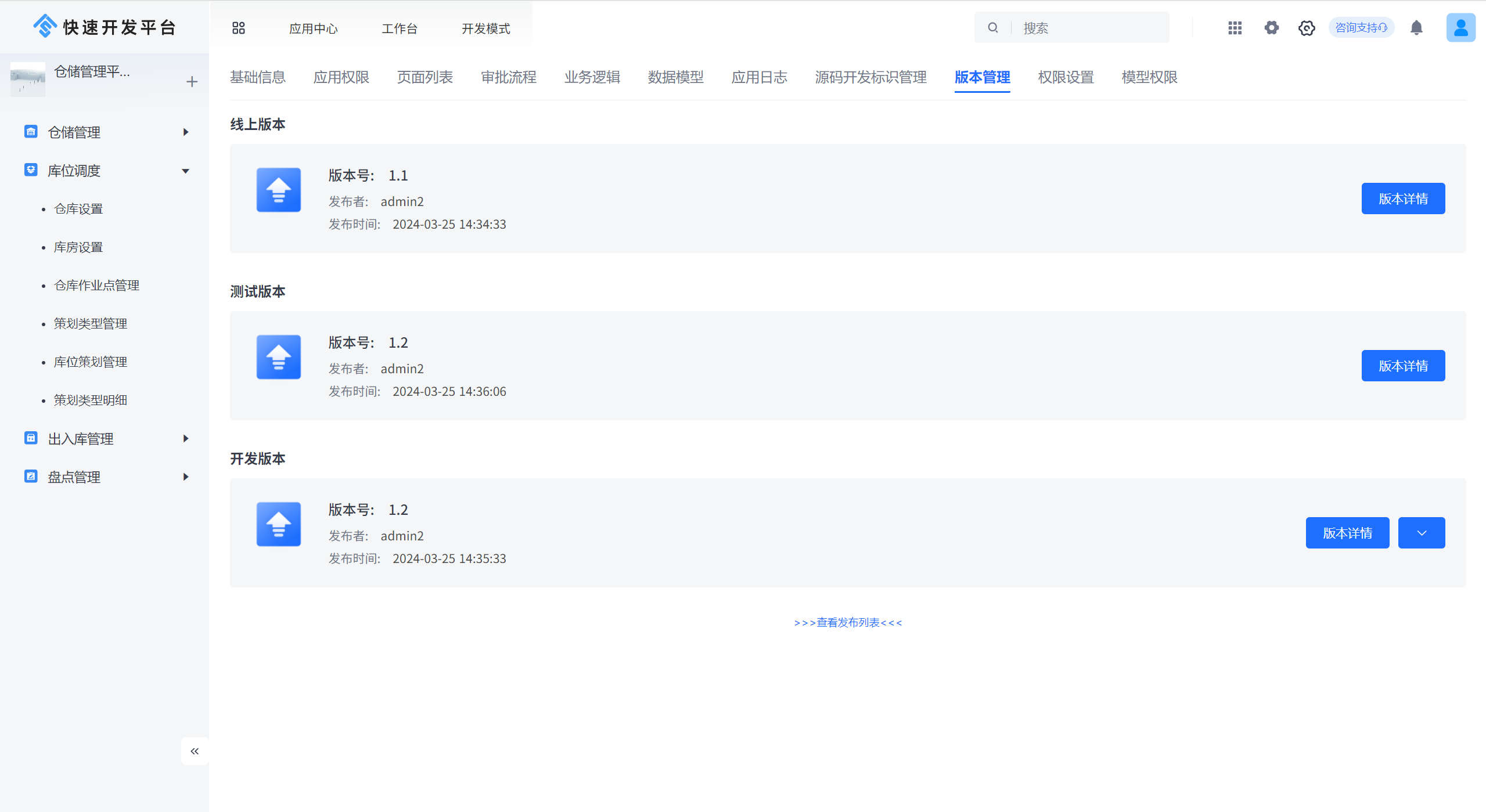This screenshot has height=812, width=1486.
Task: Click the plus icon beside 仓储管理平台
Action: (192, 82)
